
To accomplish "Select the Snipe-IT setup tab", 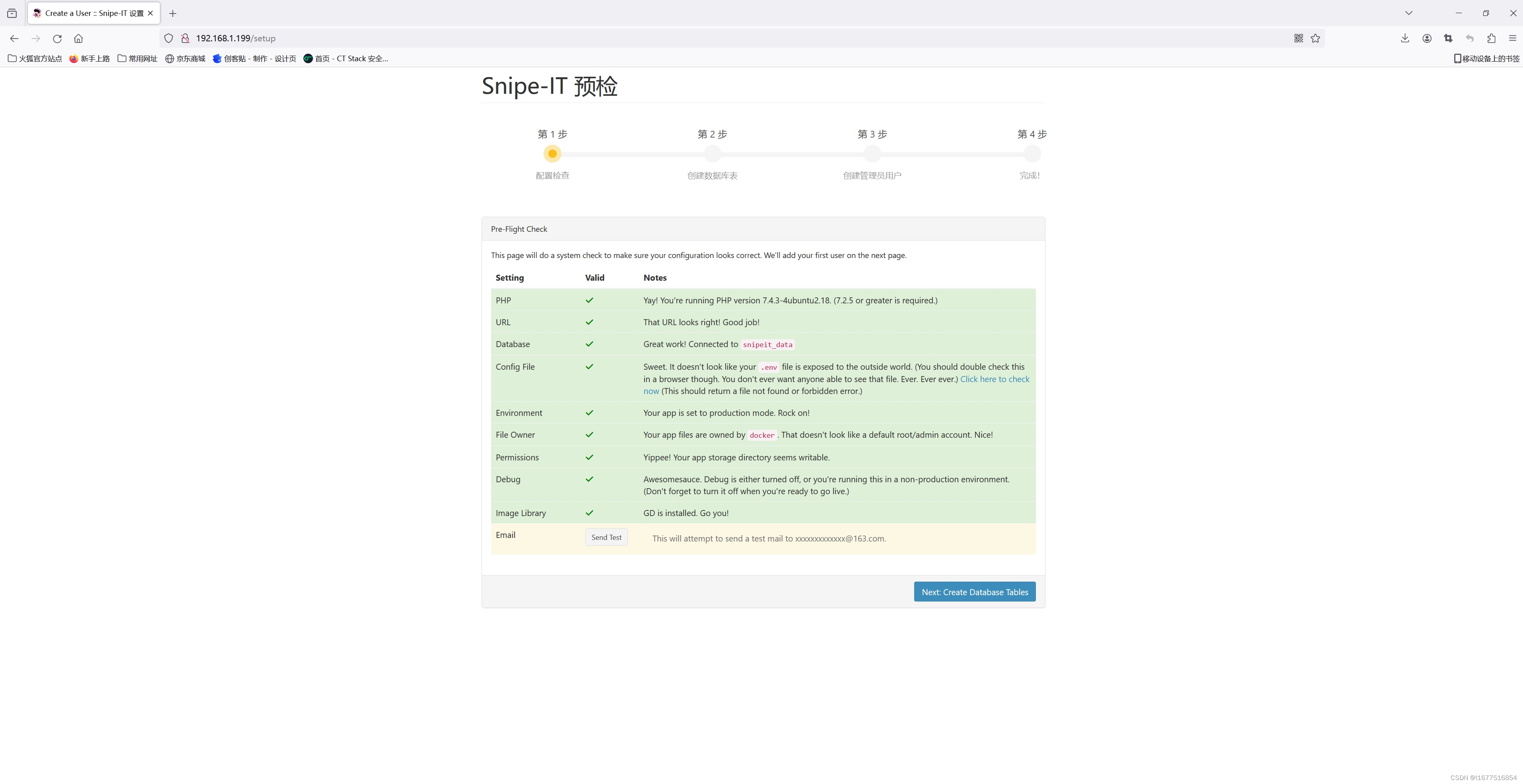I will click(x=89, y=13).
